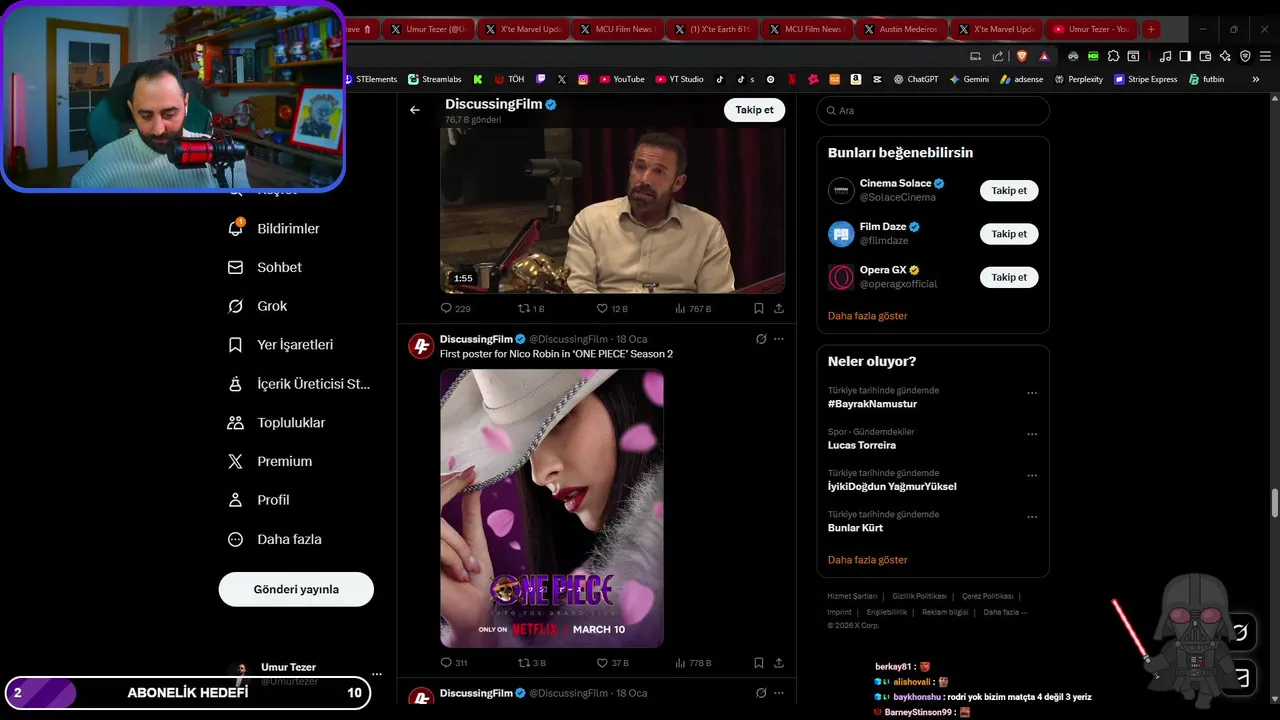The image size is (1280, 720).
Task: Open the YouTube bookmark
Action: click(621, 79)
